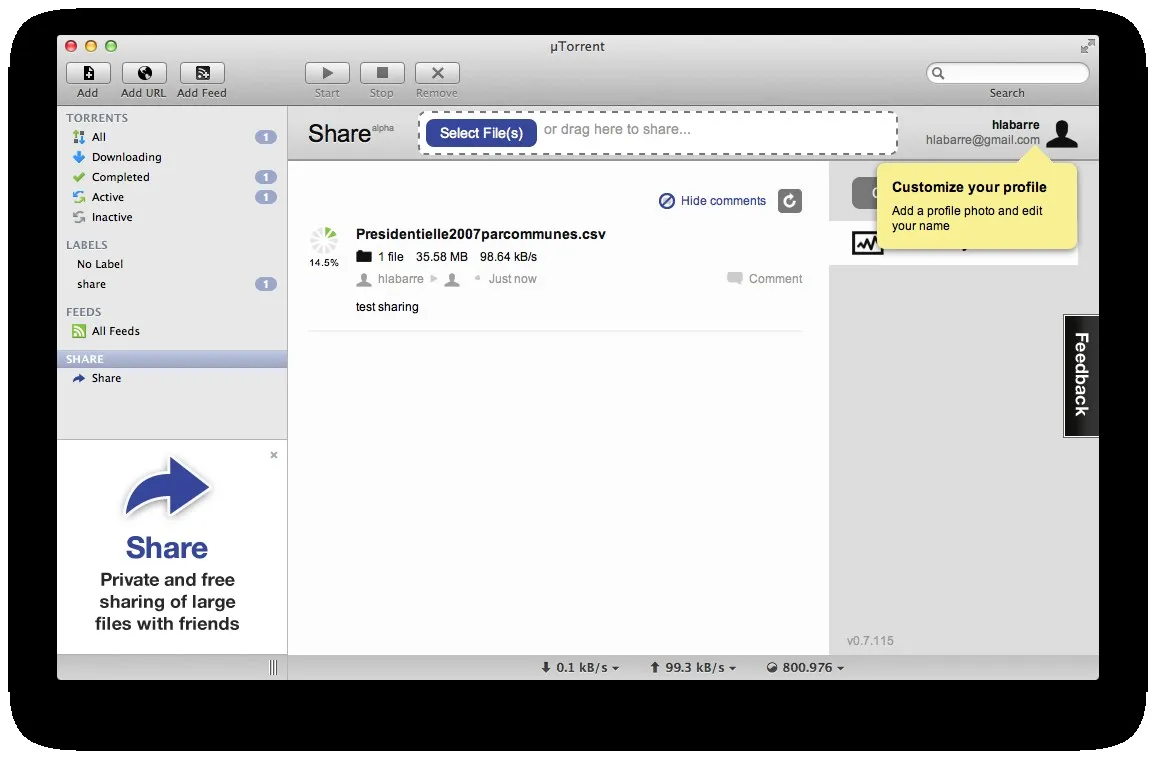Start the torrent with the play button
This screenshot has width=1156, height=759.
coord(327,73)
